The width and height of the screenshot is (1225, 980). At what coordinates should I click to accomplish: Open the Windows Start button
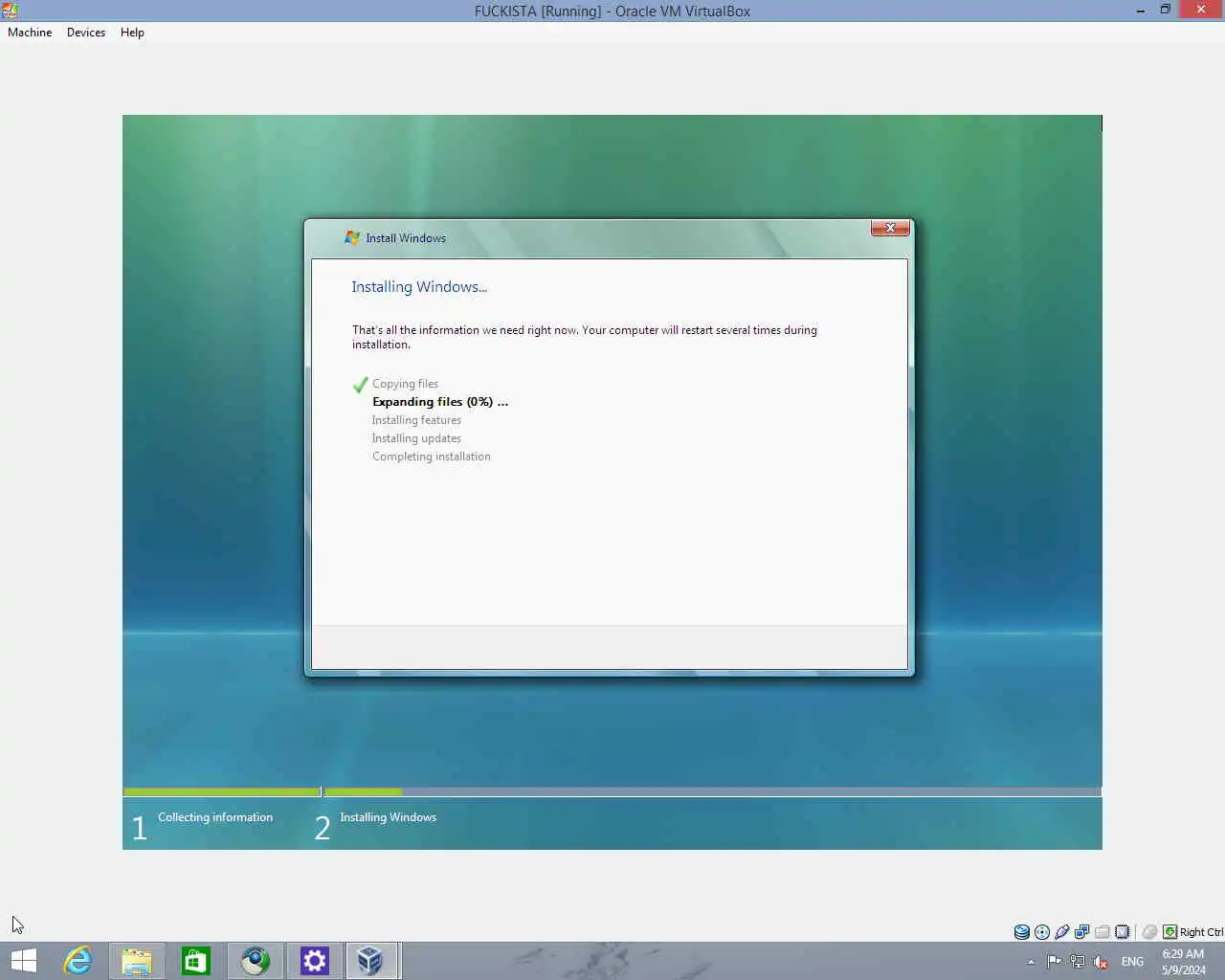(24, 961)
